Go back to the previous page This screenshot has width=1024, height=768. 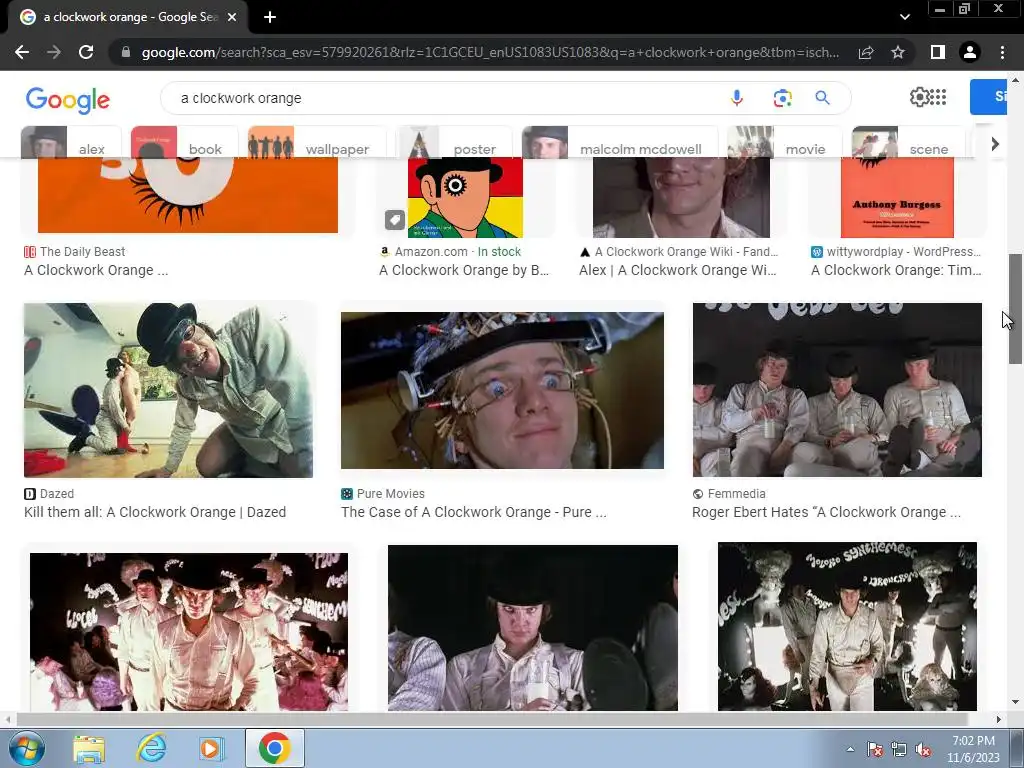click(22, 52)
